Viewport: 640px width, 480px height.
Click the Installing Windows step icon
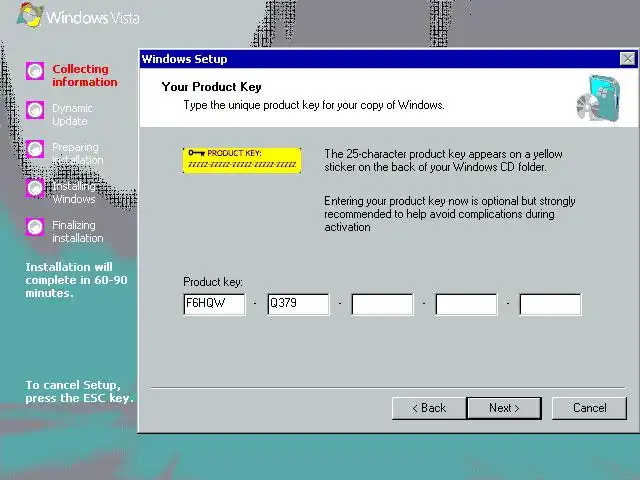click(x=35, y=188)
